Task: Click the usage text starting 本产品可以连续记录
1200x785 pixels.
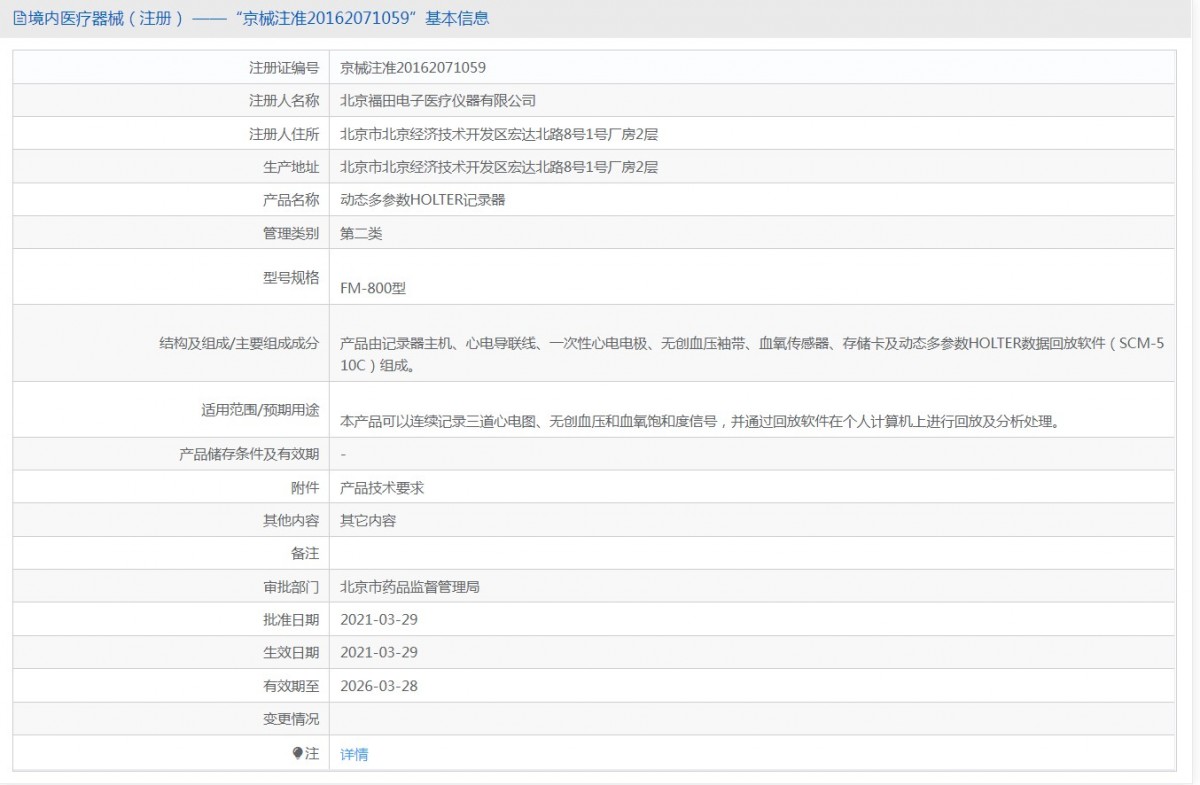Action: click(x=699, y=421)
